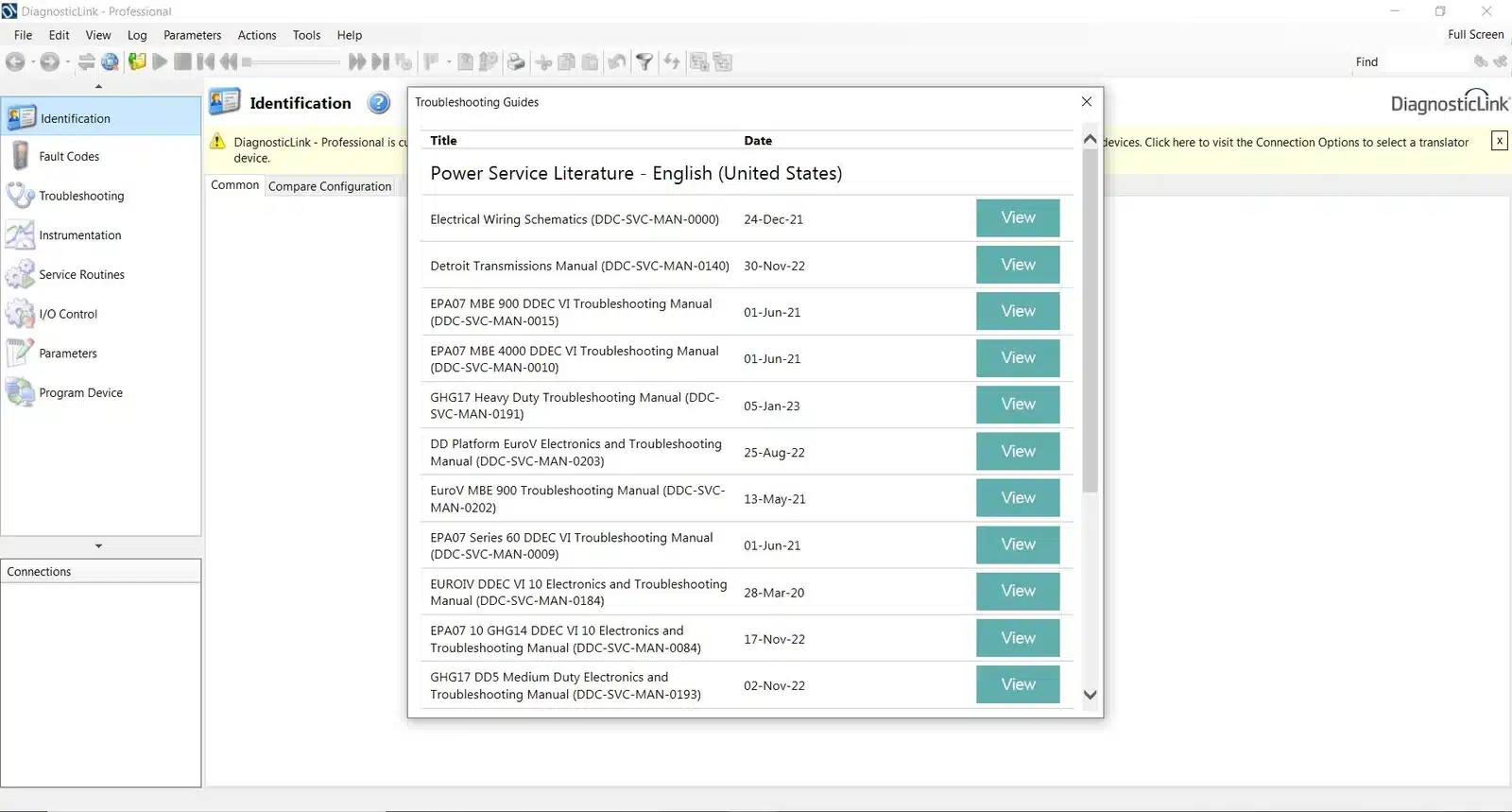This screenshot has height=812, width=1512.
Task: Open the Tools menu
Action: (x=306, y=35)
